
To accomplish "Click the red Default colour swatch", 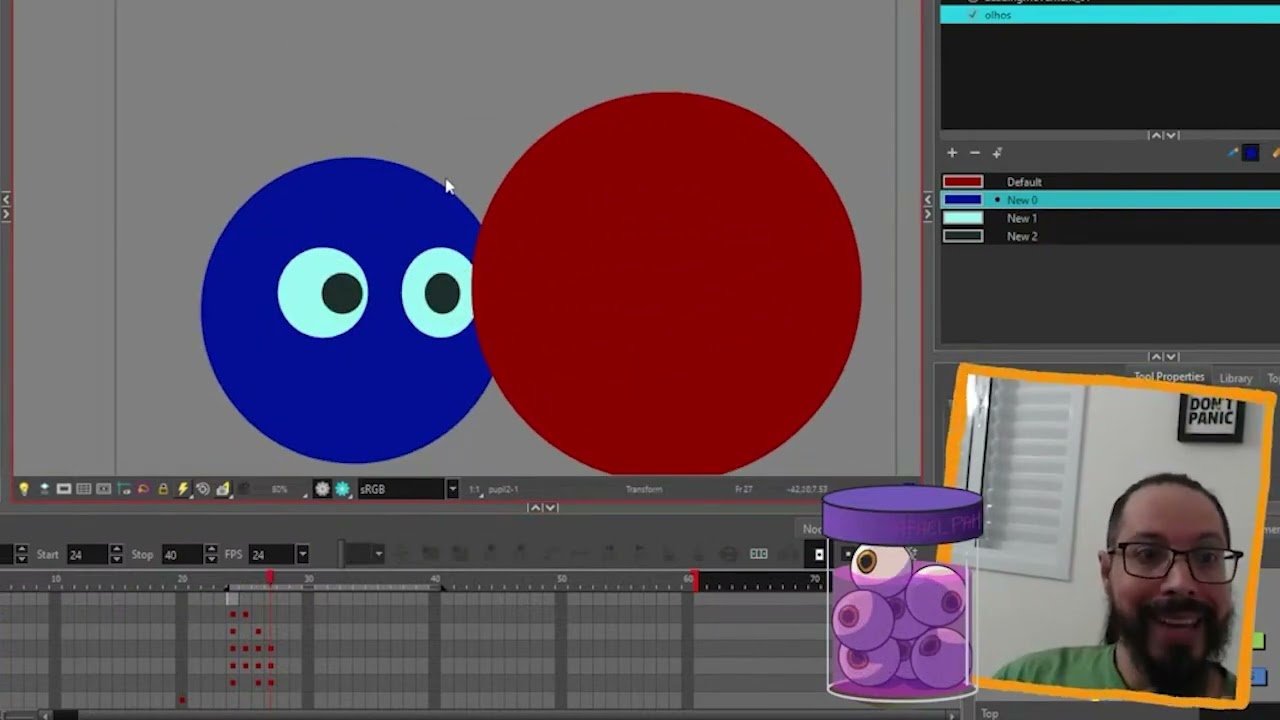I will point(963,182).
